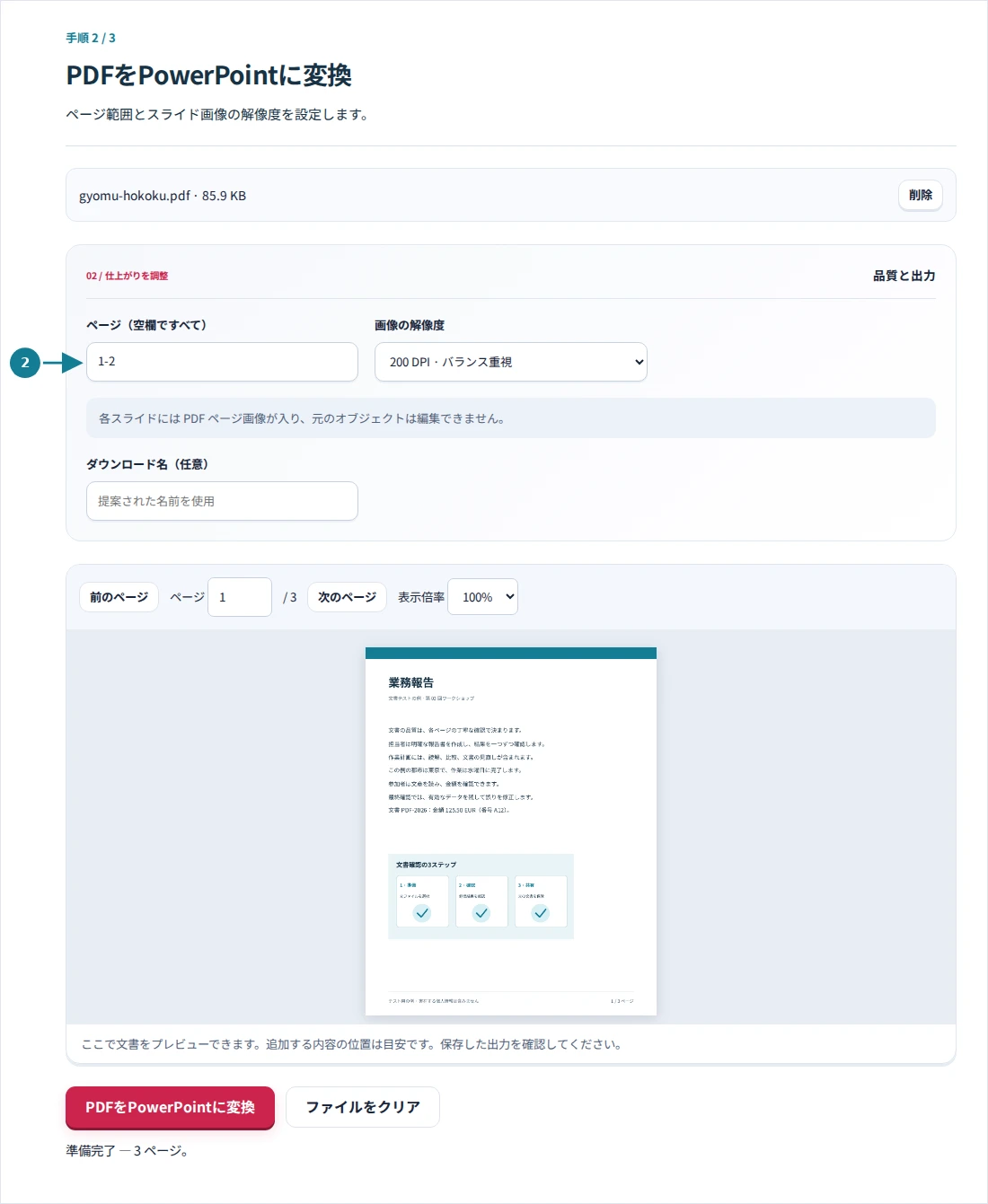The height and width of the screenshot is (1204, 988).
Task: Click the PDFをPowerPointに変換 button
Action: pyautogui.click(x=170, y=1107)
